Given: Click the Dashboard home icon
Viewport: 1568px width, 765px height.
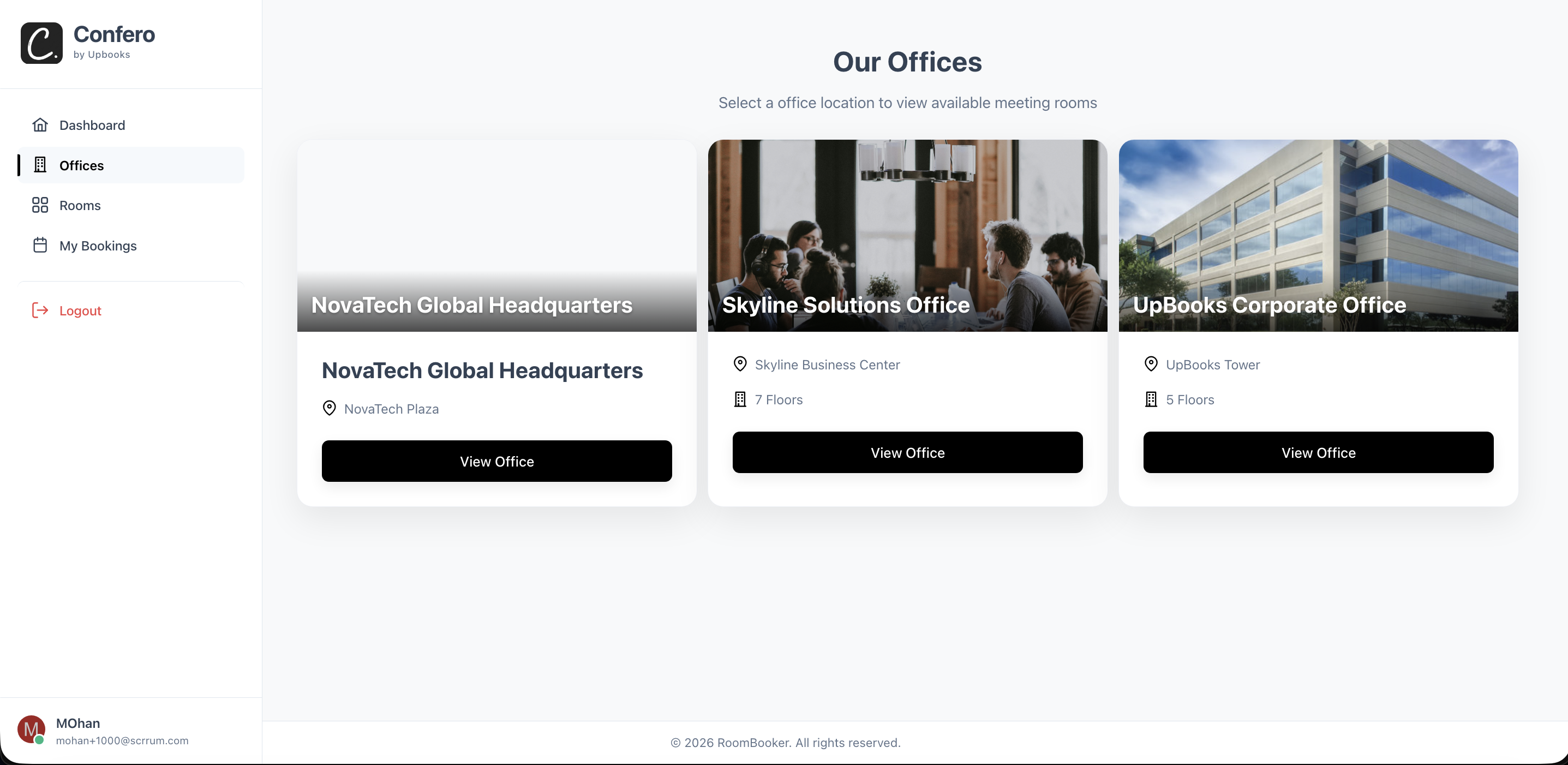Looking at the screenshot, I should tap(40, 124).
